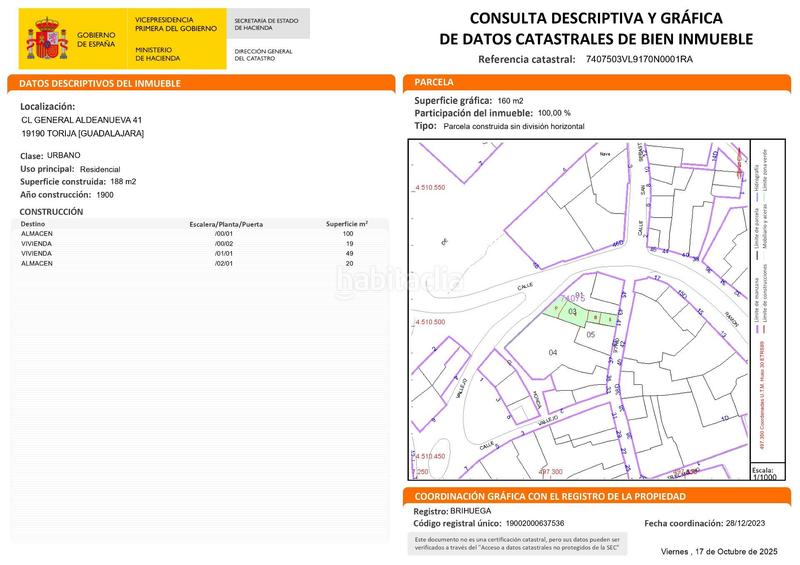Click the Spanish government coat of arms
Screen dimensions: 800x565
pyautogui.click(x=46, y=37)
